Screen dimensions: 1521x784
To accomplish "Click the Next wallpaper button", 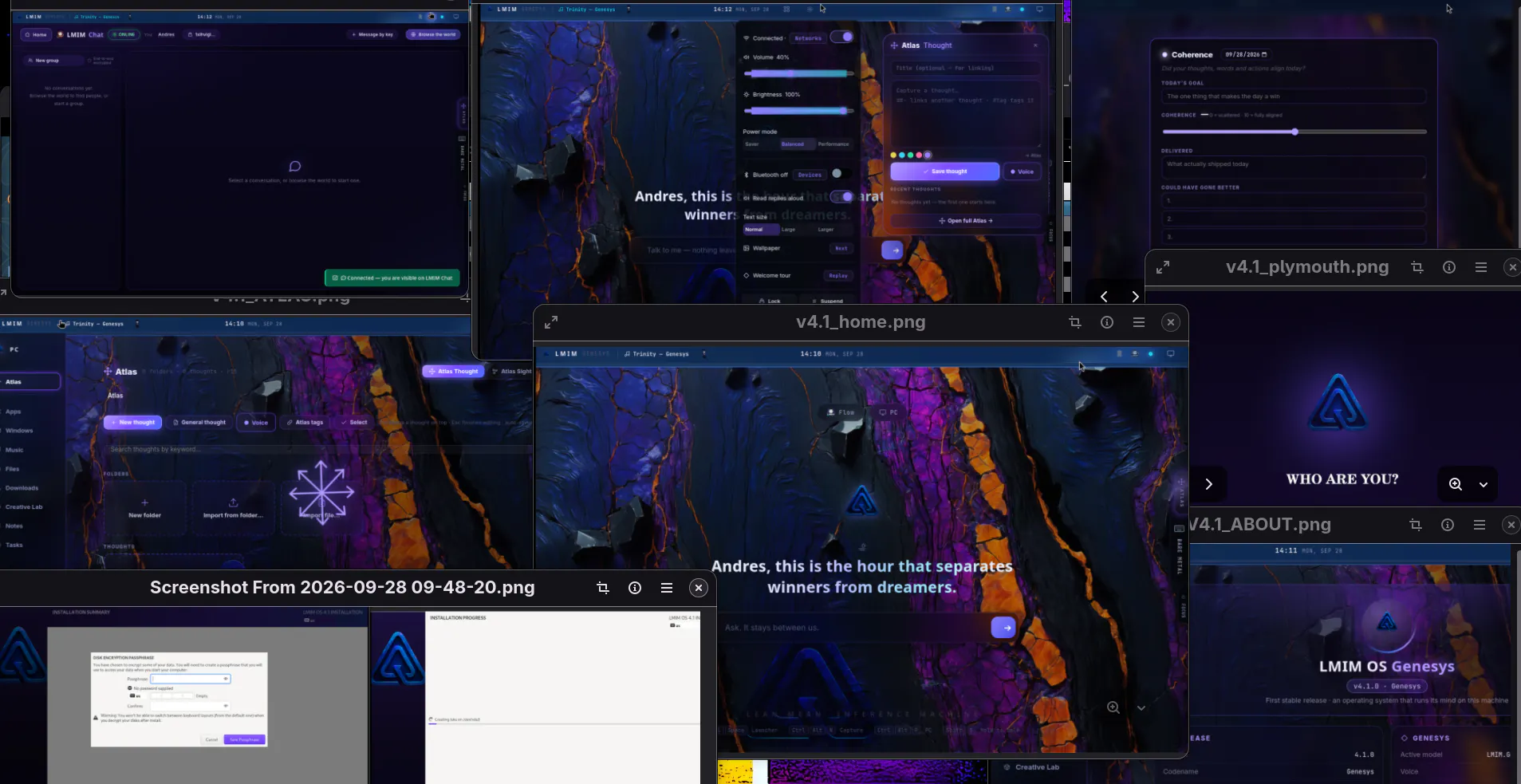I will [841, 249].
